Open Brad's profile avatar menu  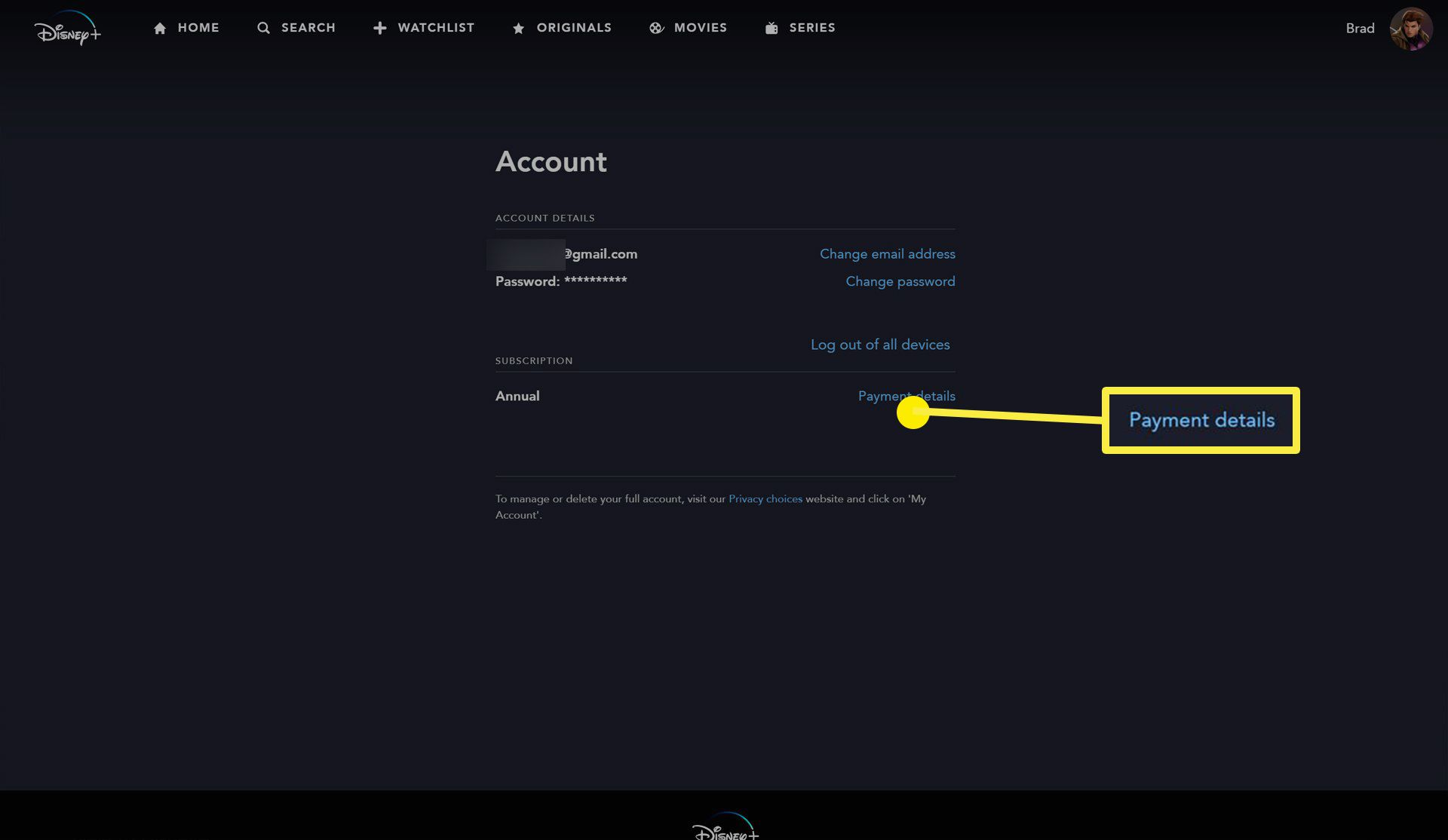[x=1410, y=29]
